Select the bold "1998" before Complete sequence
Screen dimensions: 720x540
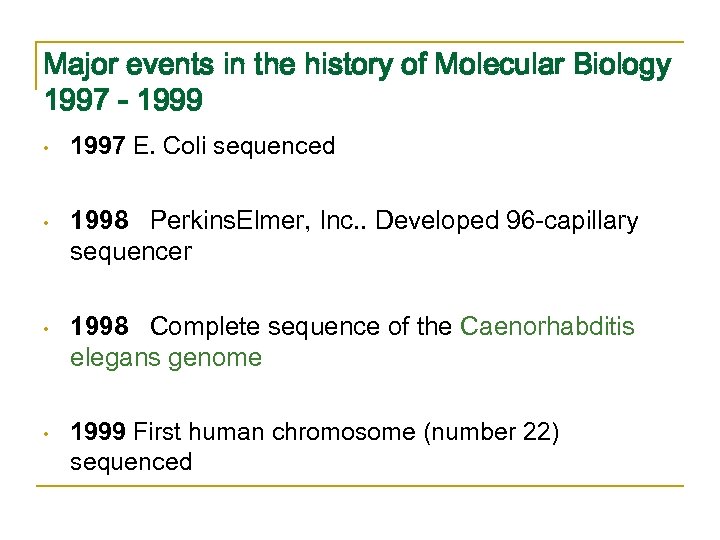[x=98, y=327]
